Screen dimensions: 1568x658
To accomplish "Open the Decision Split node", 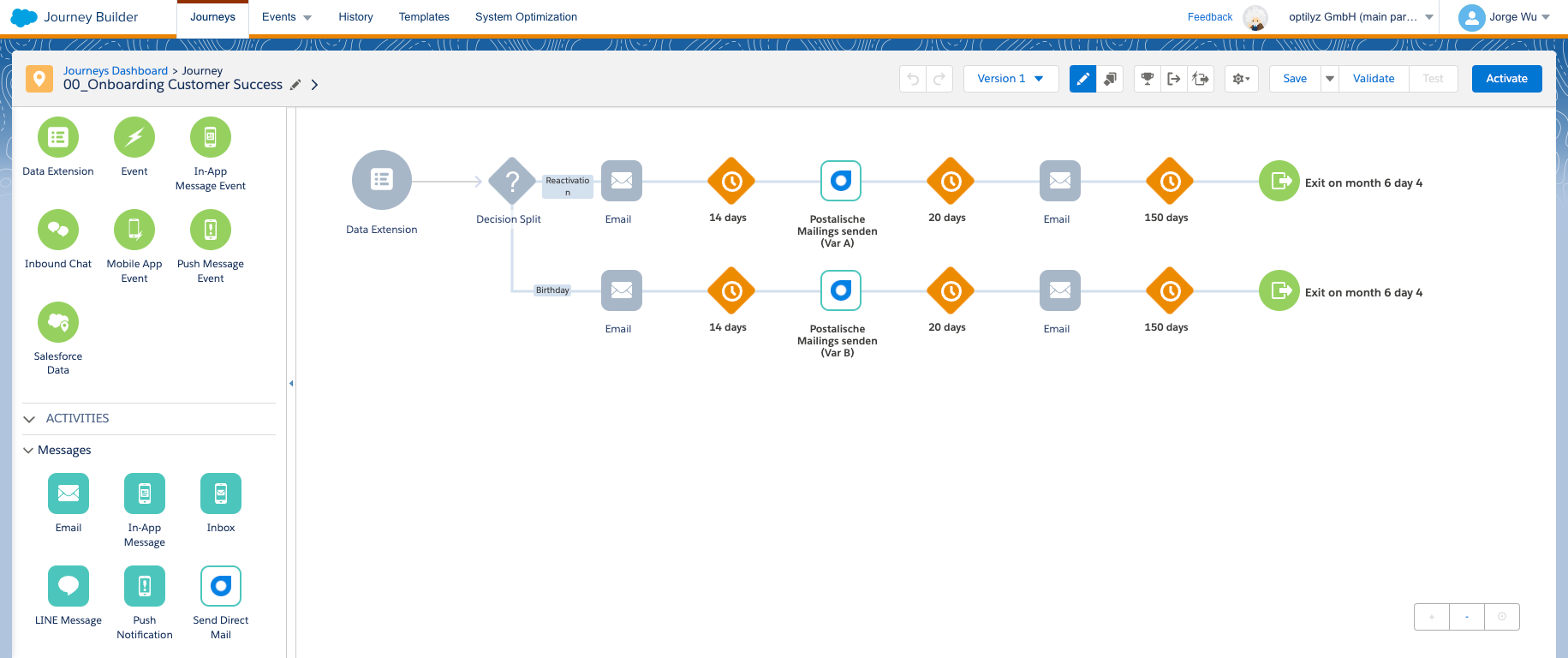I will (512, 181).
